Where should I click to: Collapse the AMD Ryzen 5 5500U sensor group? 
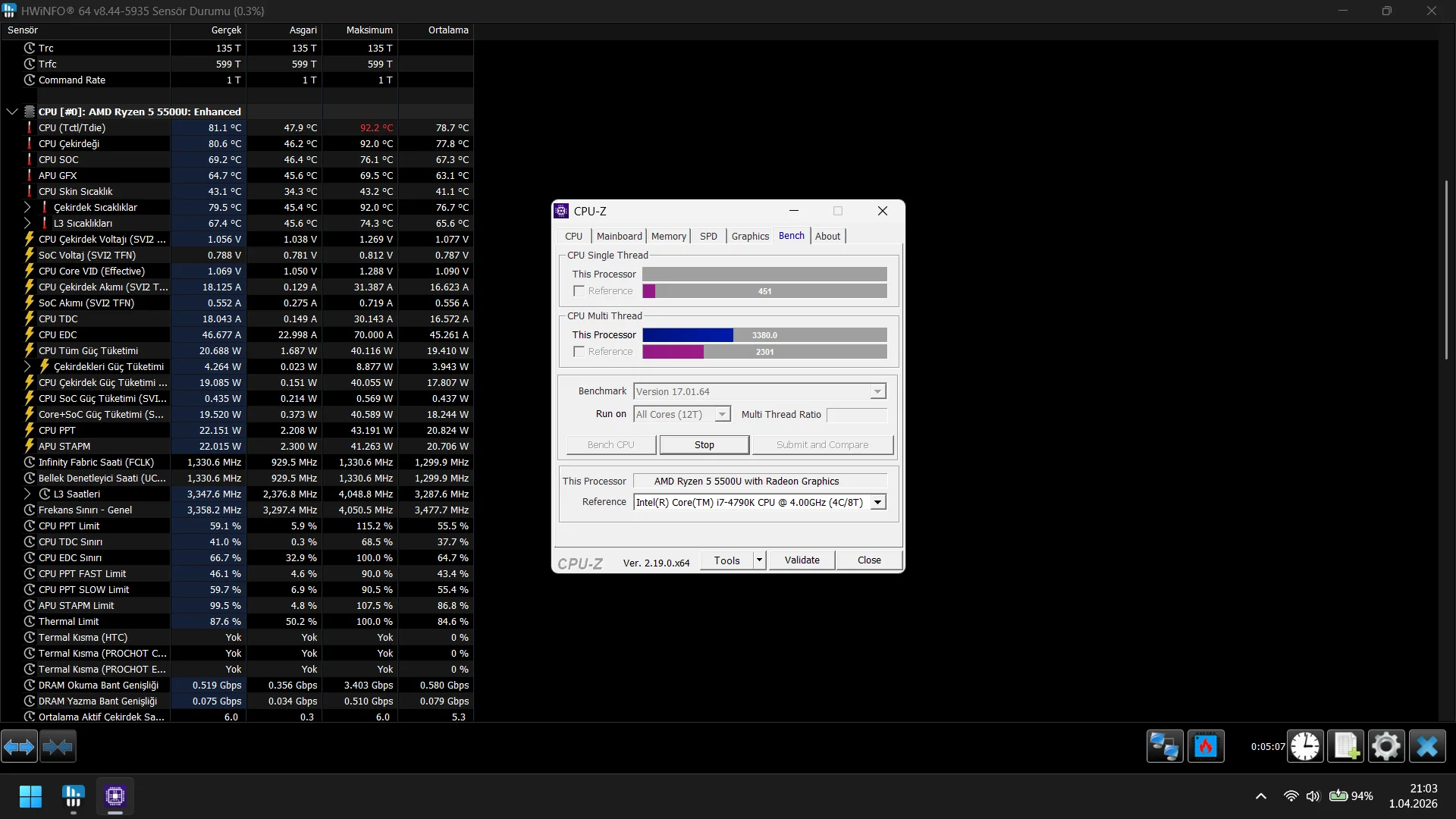click(12, 111)
